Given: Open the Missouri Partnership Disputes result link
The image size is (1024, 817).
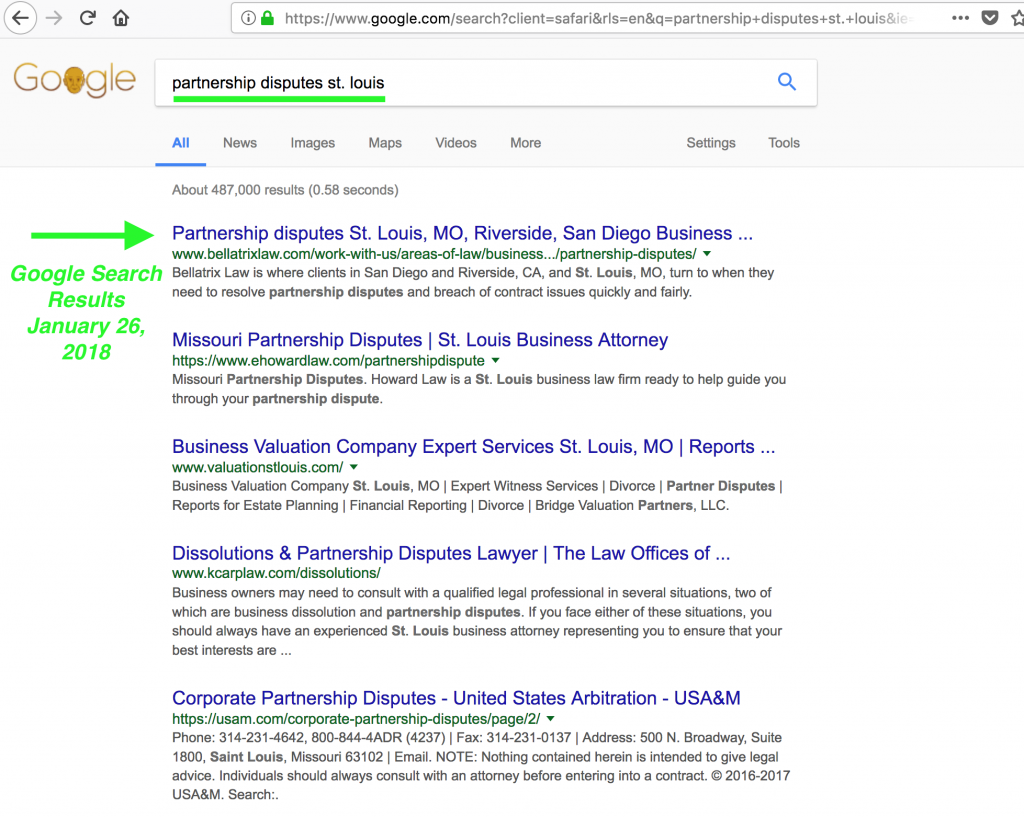Looking at the screenshot, I should click(420, 340).
